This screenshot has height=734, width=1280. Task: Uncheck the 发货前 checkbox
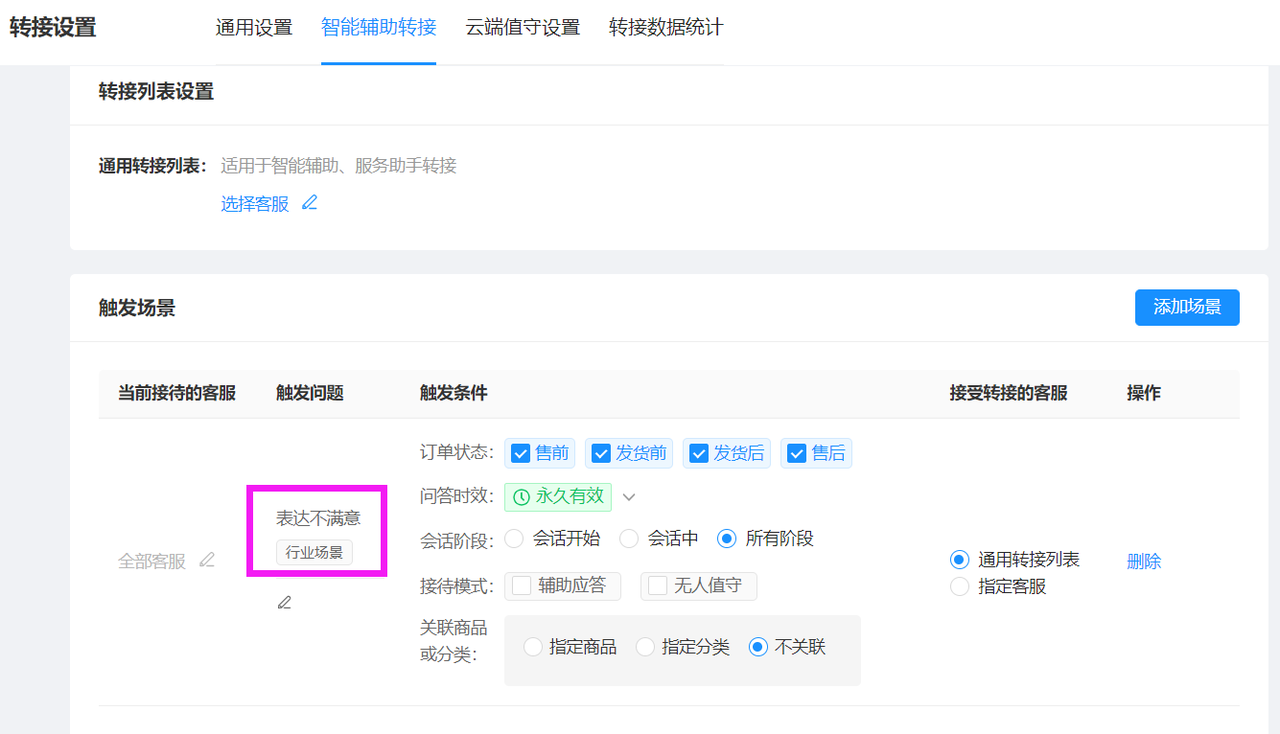coord(601,454)
